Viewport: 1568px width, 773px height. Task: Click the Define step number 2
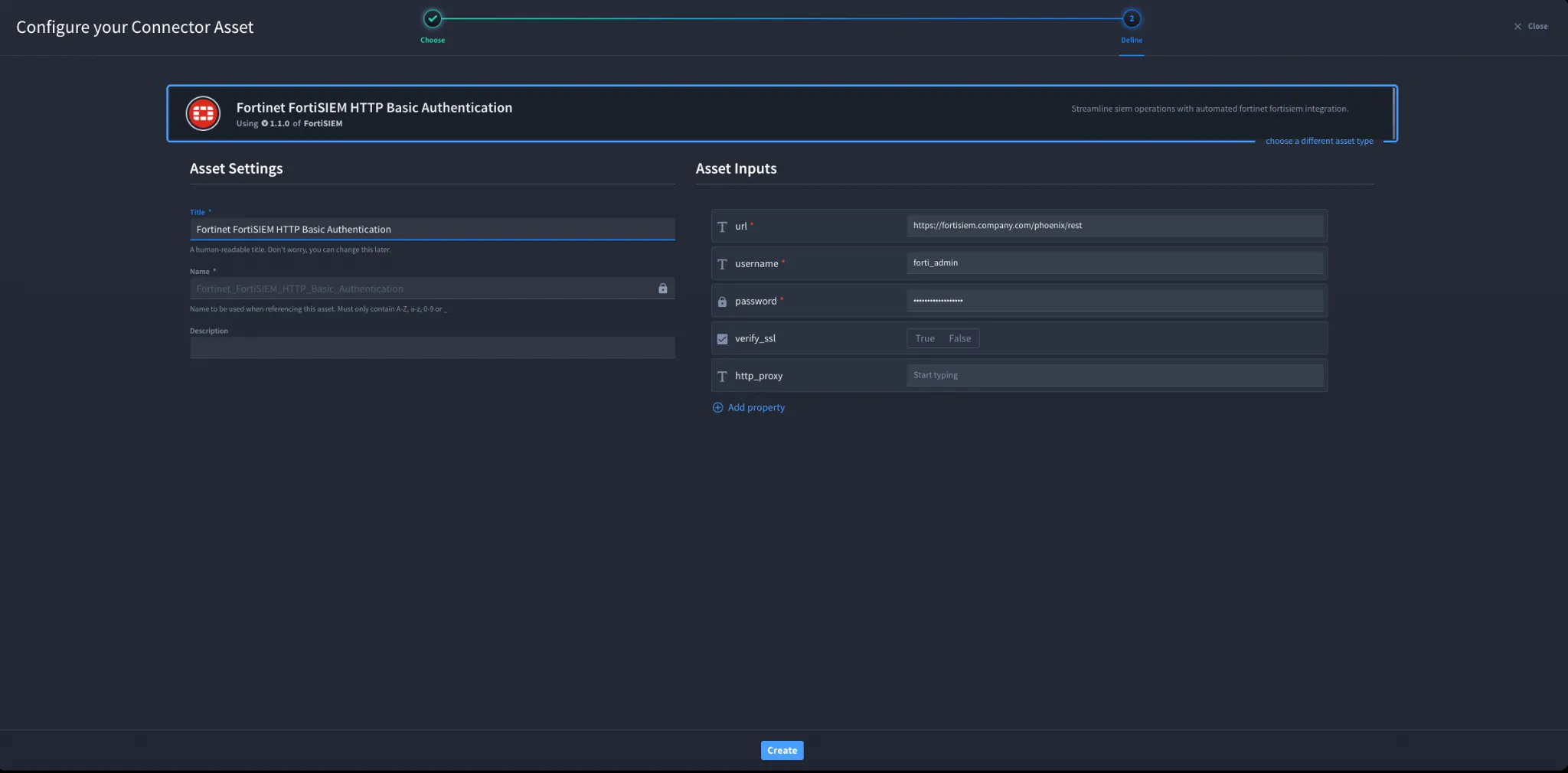tap(1132, 18)
